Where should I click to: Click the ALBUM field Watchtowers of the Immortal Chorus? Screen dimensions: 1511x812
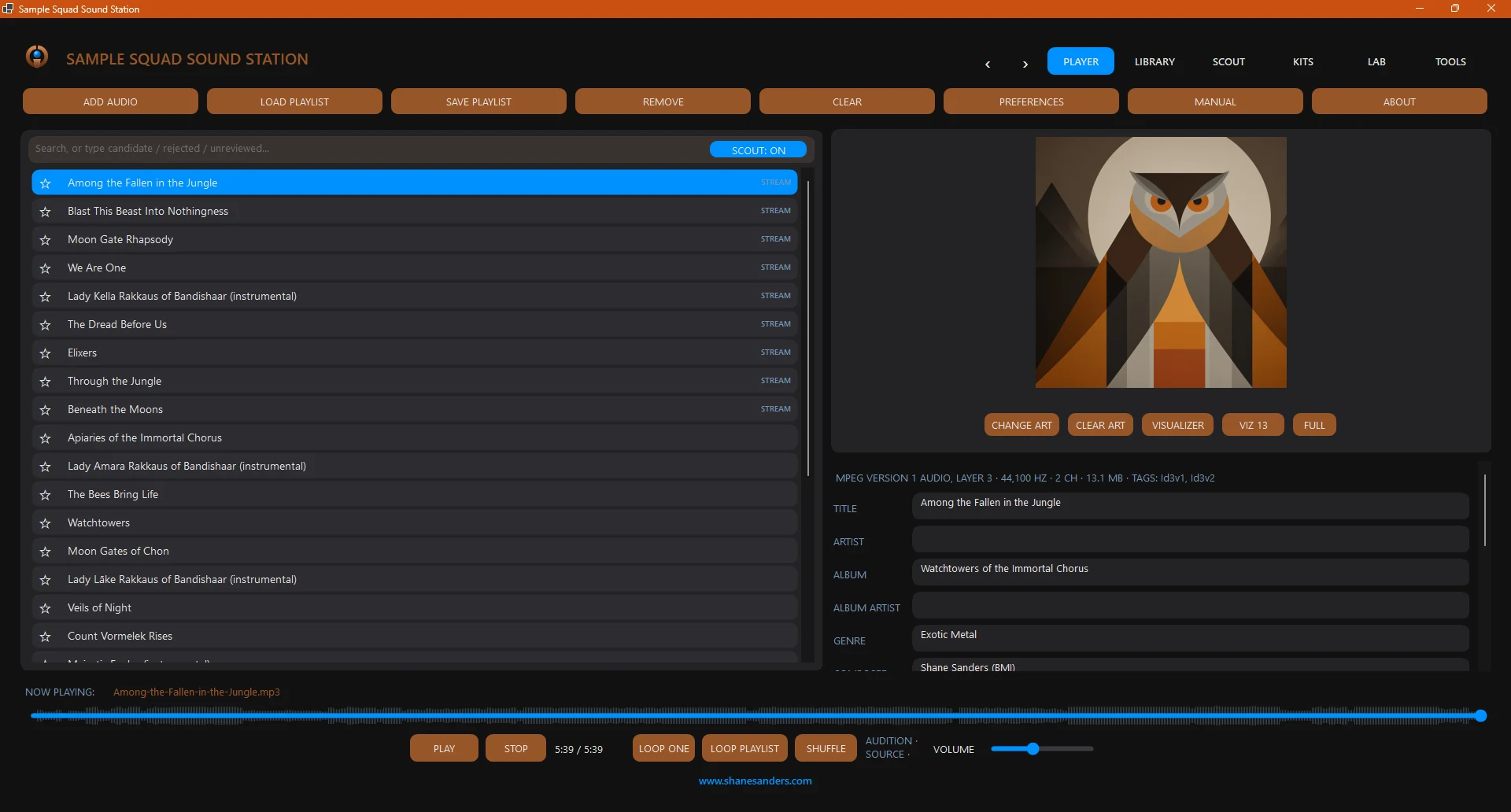click(1190, 572)
